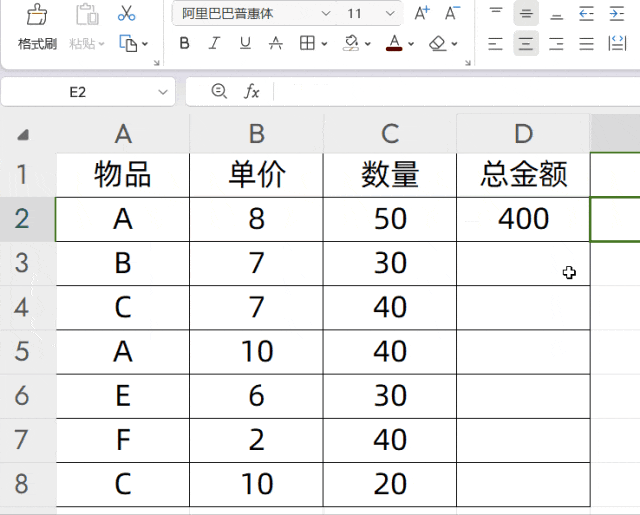Open the font name dropdown

click(x=326, y=14)
